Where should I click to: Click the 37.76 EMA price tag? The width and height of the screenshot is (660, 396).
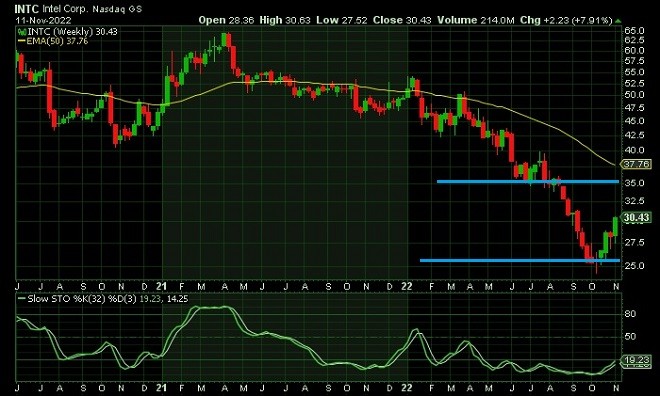pyautogui.click(x=637, y=164)
